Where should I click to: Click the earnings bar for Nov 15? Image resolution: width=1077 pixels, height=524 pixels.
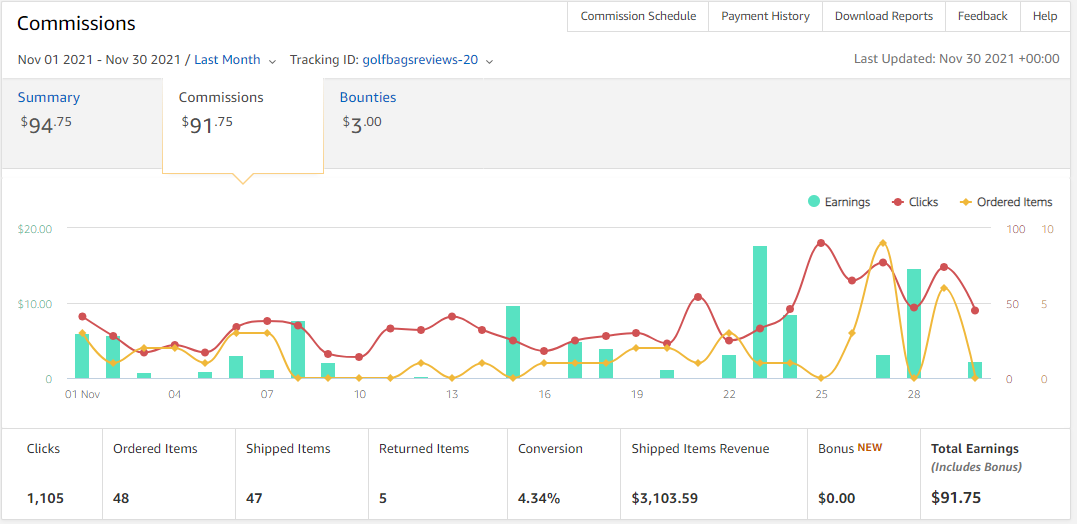[x=513, y=342]
